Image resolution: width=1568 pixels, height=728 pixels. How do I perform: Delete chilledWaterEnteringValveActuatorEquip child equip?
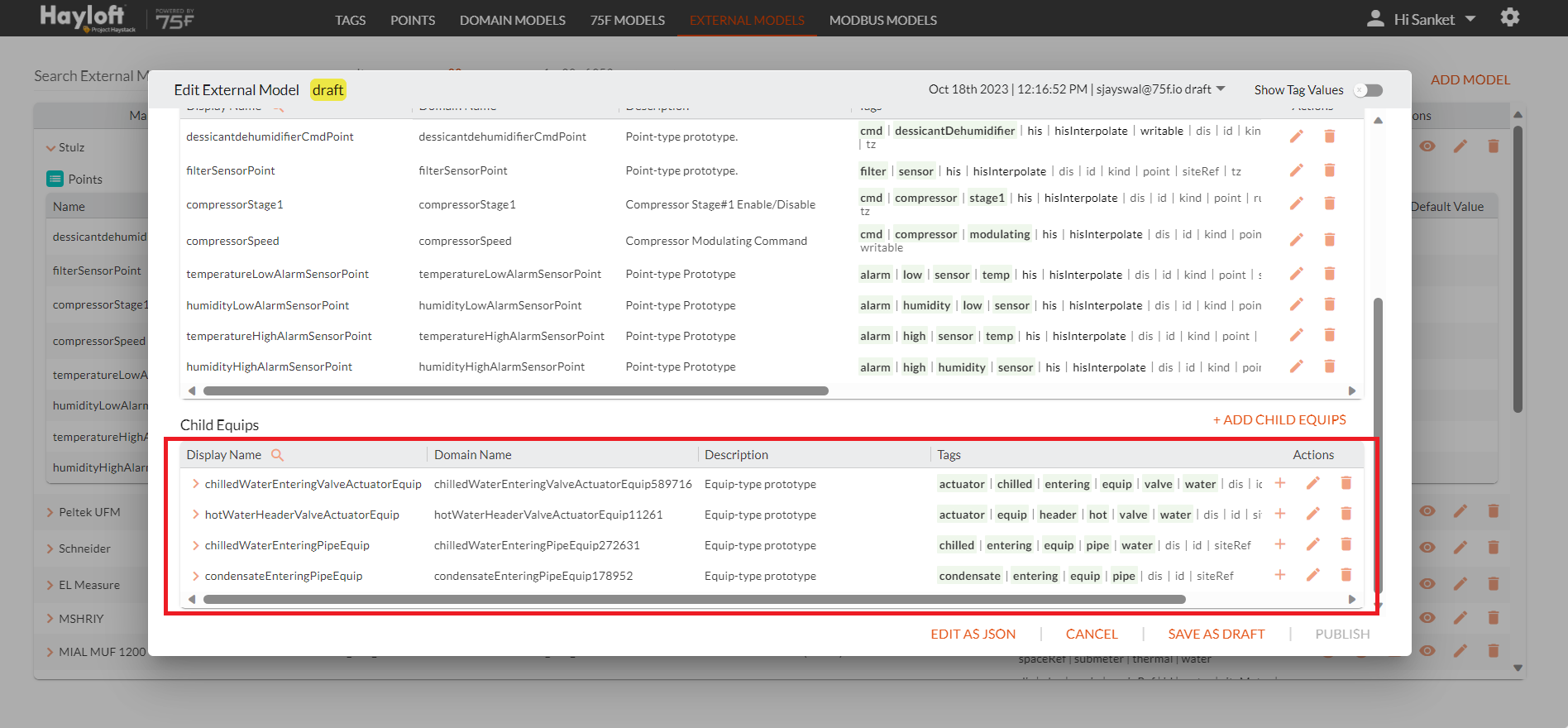(x=1346, y=483)
